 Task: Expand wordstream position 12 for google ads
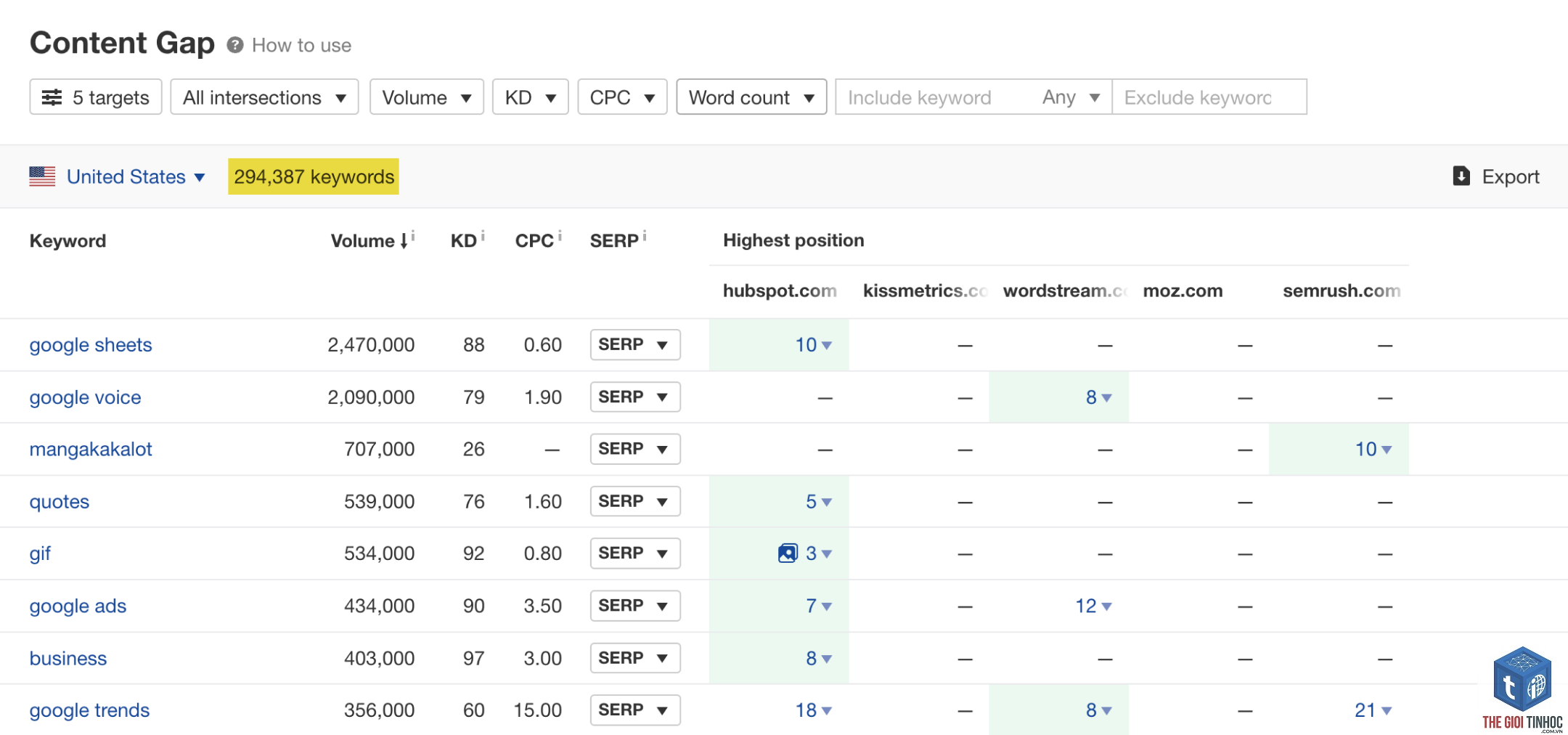[1093, 606]
